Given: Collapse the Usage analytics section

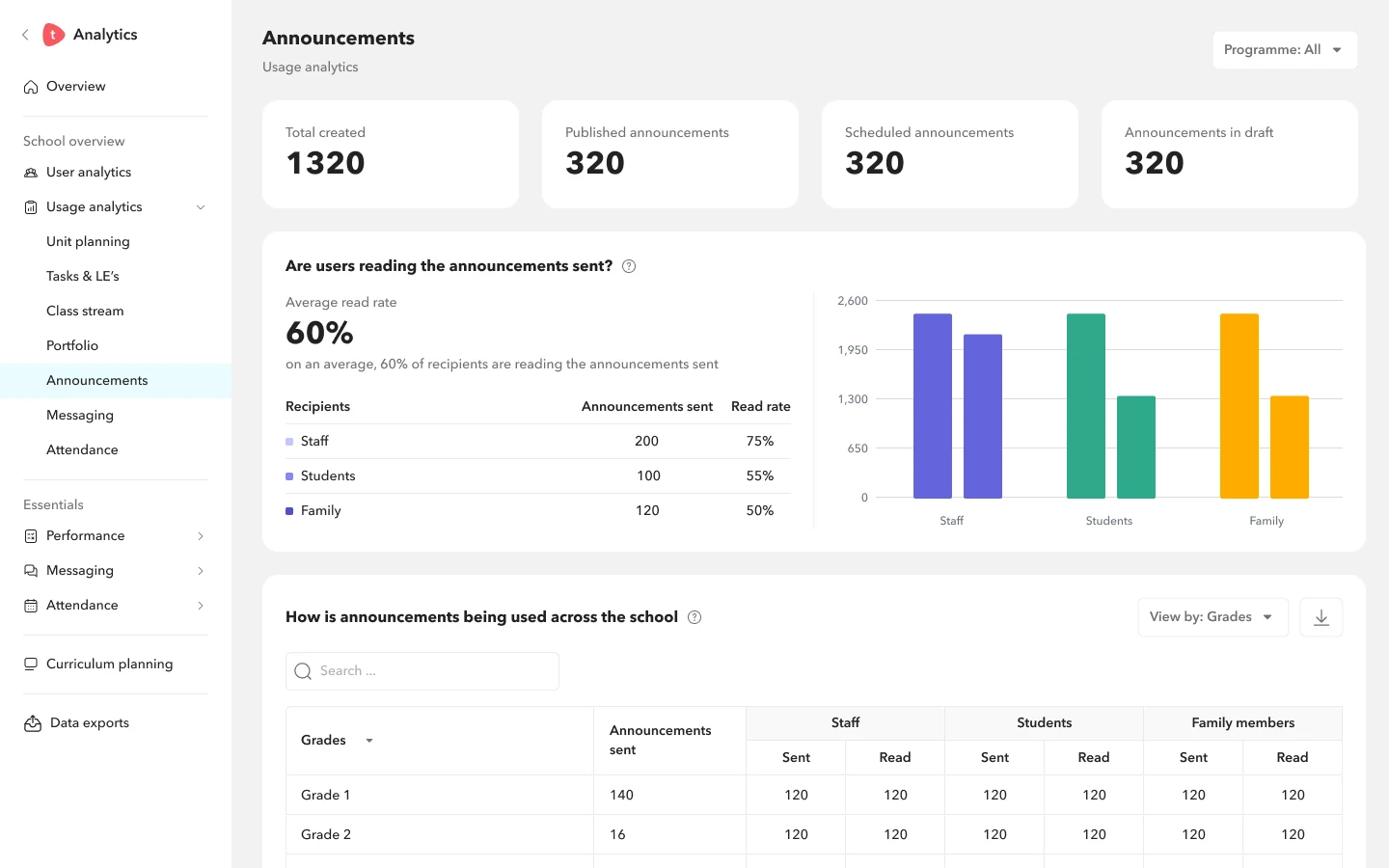Looking at the screenshot, I should point(201,207).
